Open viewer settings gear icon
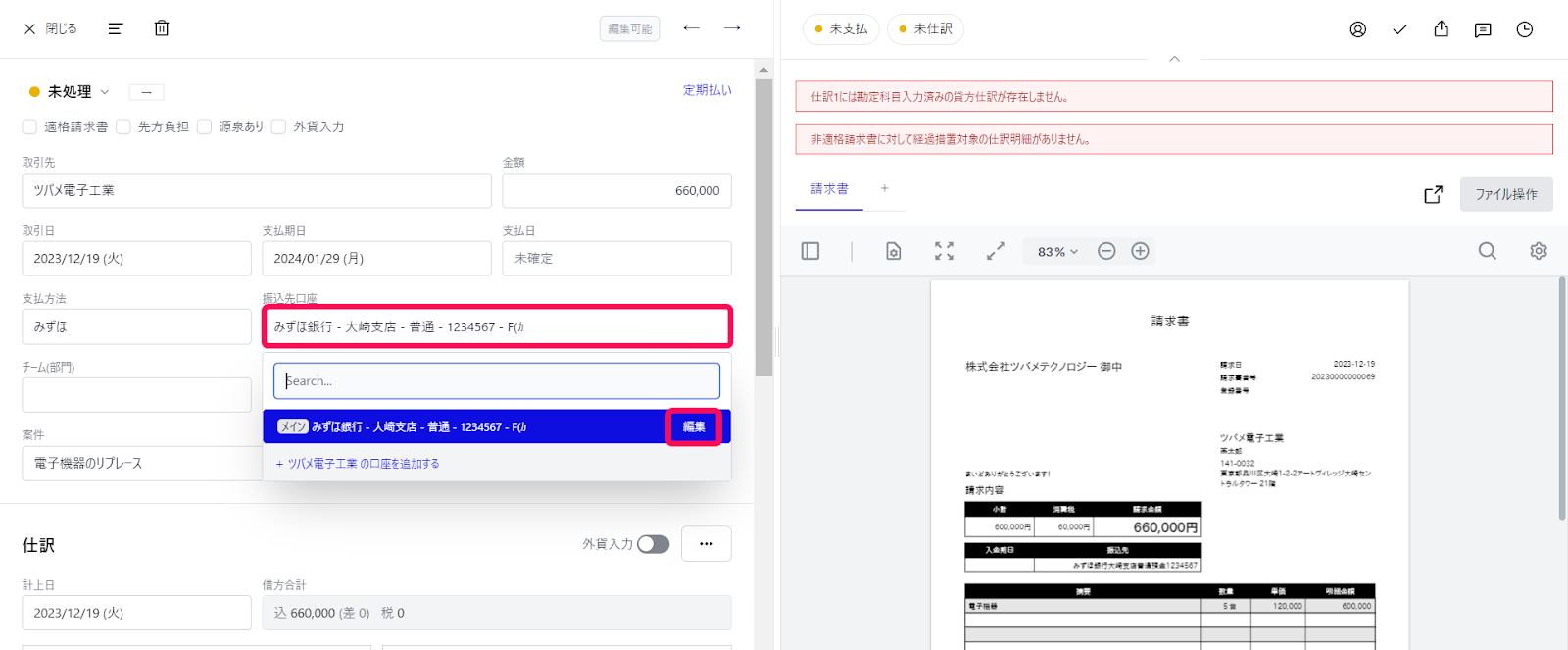The height and width of the screenshot is (650, 1568). click(1539, 251)
